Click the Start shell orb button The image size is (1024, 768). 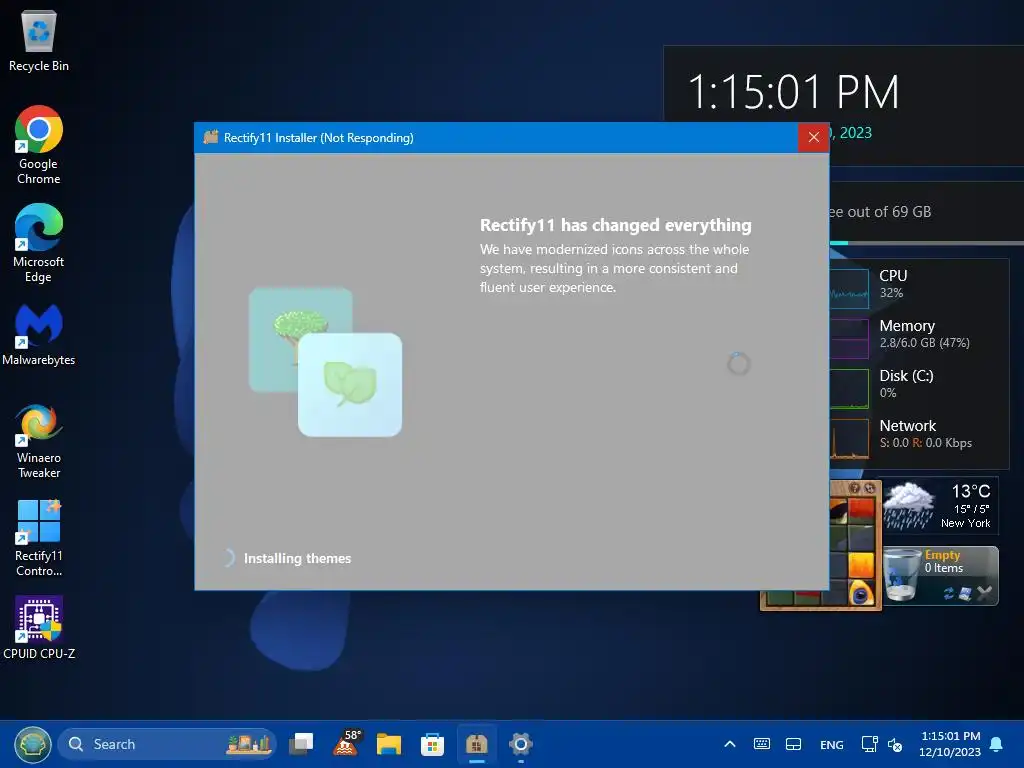coord(33,744)
